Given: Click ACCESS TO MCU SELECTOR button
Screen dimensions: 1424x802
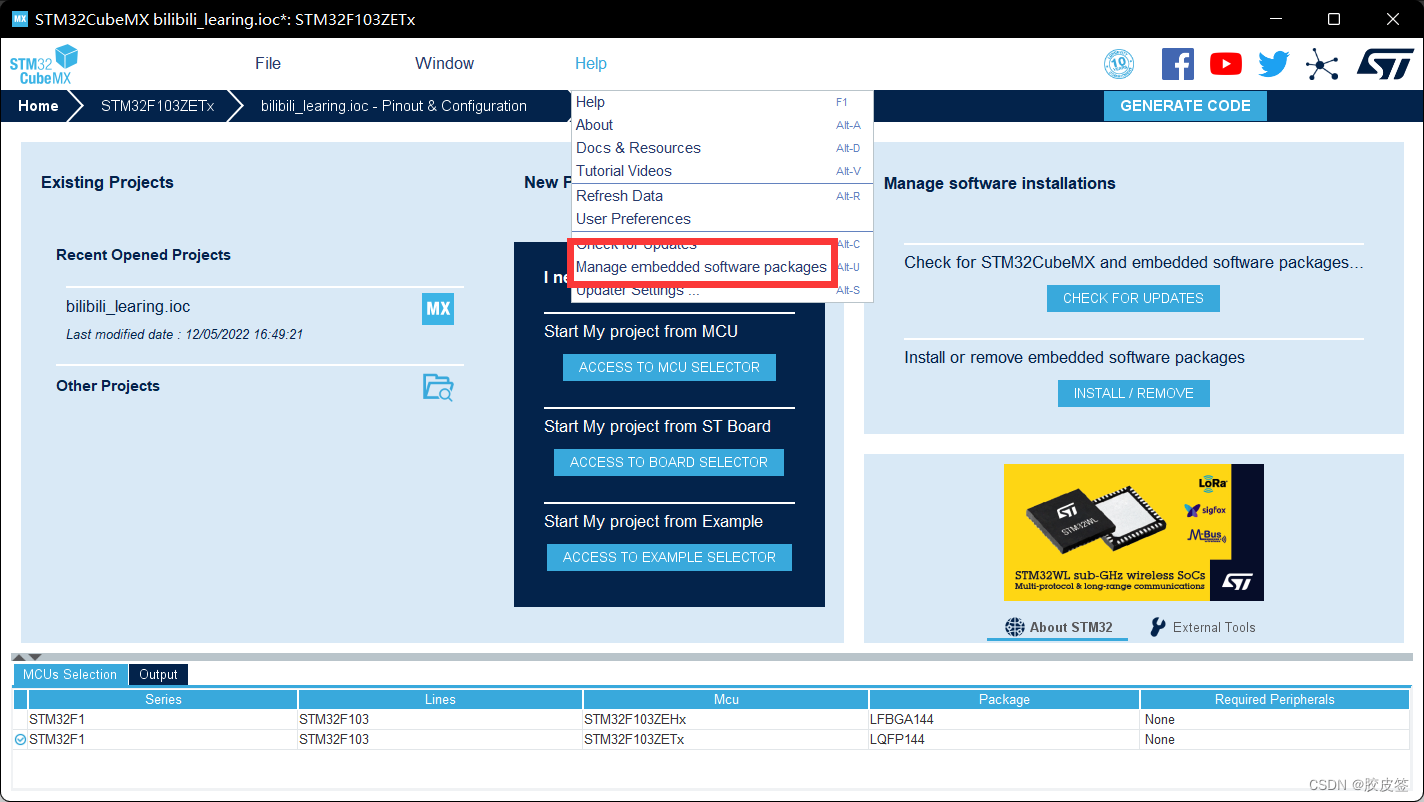Looking at the screenshot, I should [x=669, y=367].
